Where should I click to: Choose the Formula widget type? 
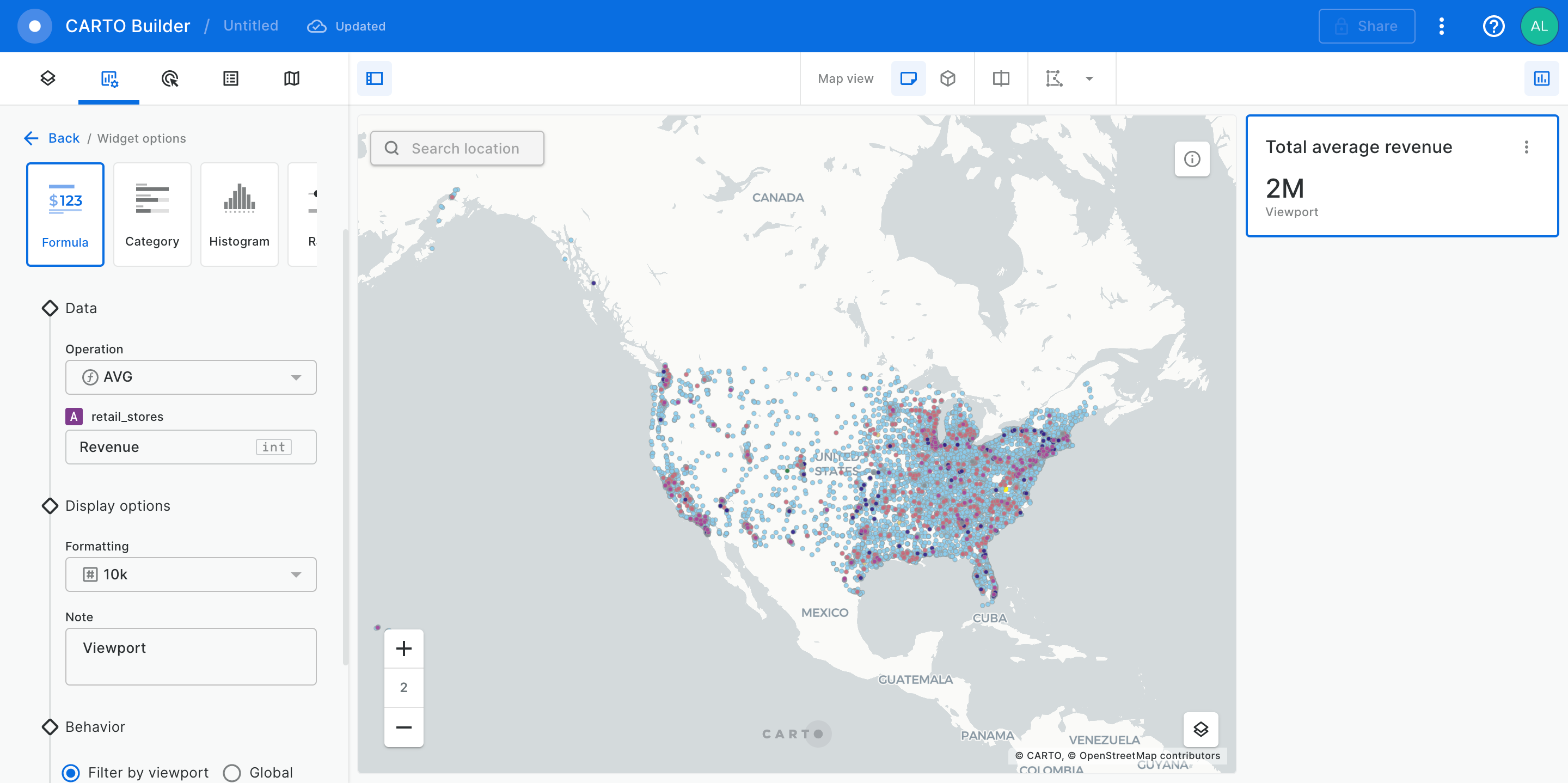65,213
